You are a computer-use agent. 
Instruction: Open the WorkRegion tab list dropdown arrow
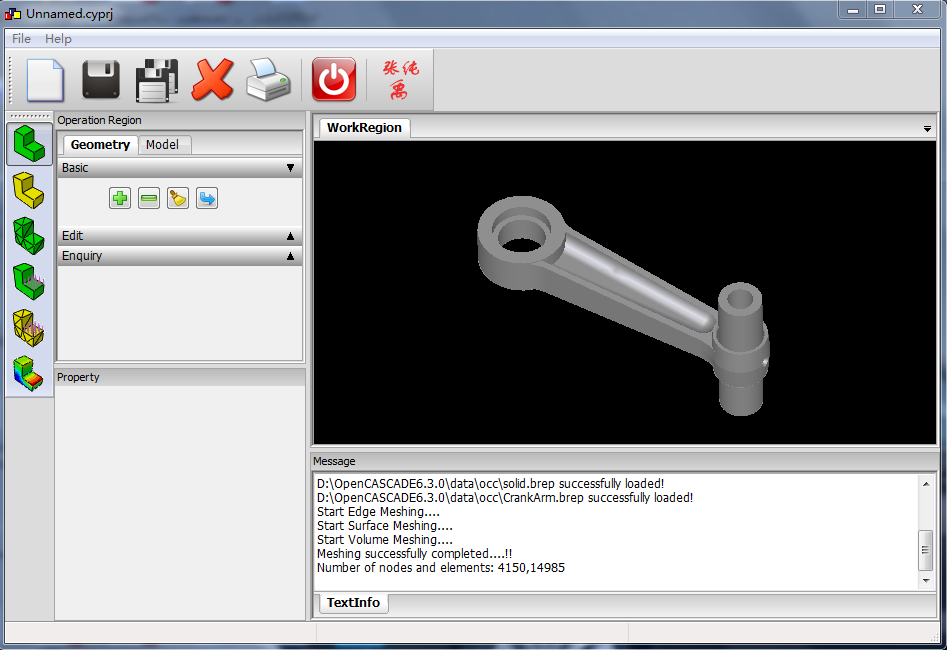click(927, 129)
